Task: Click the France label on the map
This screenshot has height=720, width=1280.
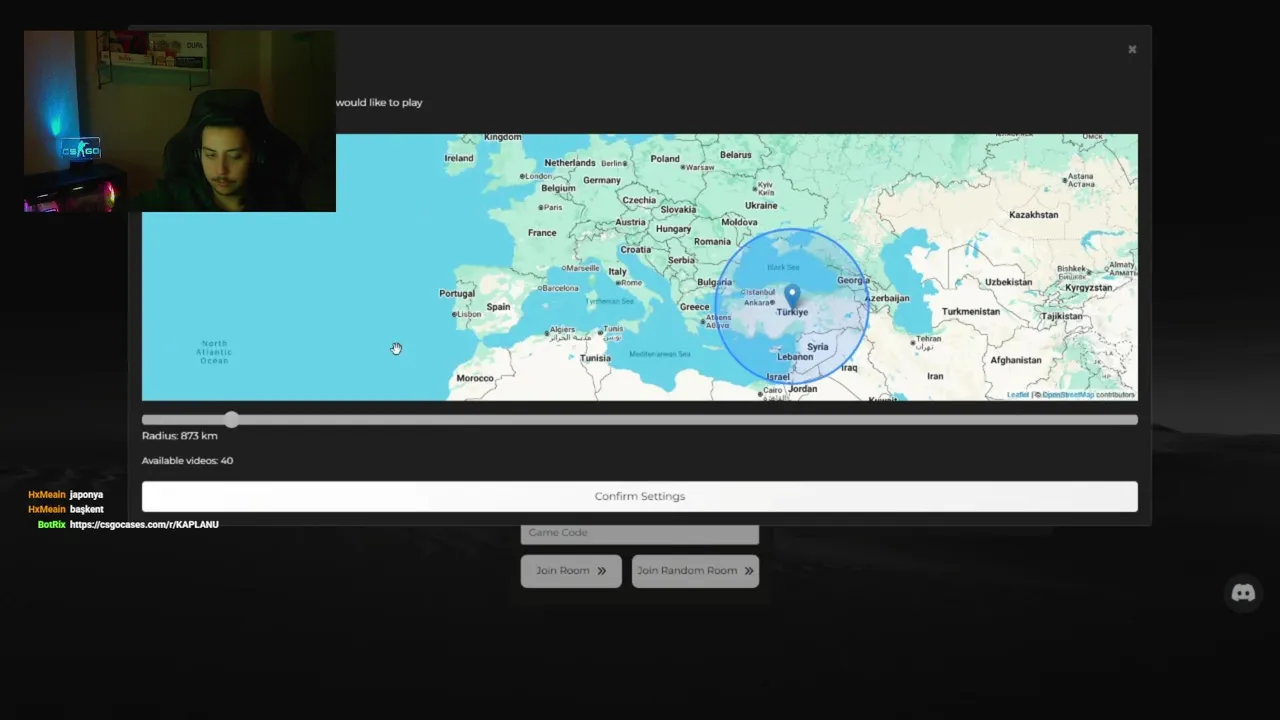Action: pos(542,233)
